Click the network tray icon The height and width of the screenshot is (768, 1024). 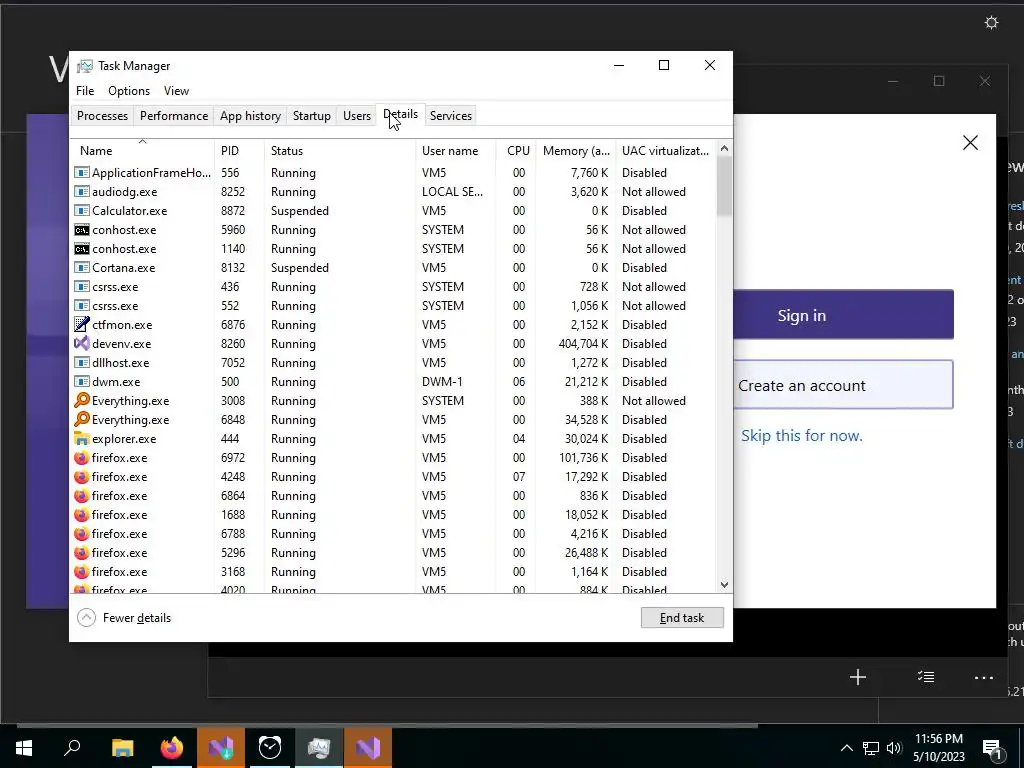tap(871, 748)
